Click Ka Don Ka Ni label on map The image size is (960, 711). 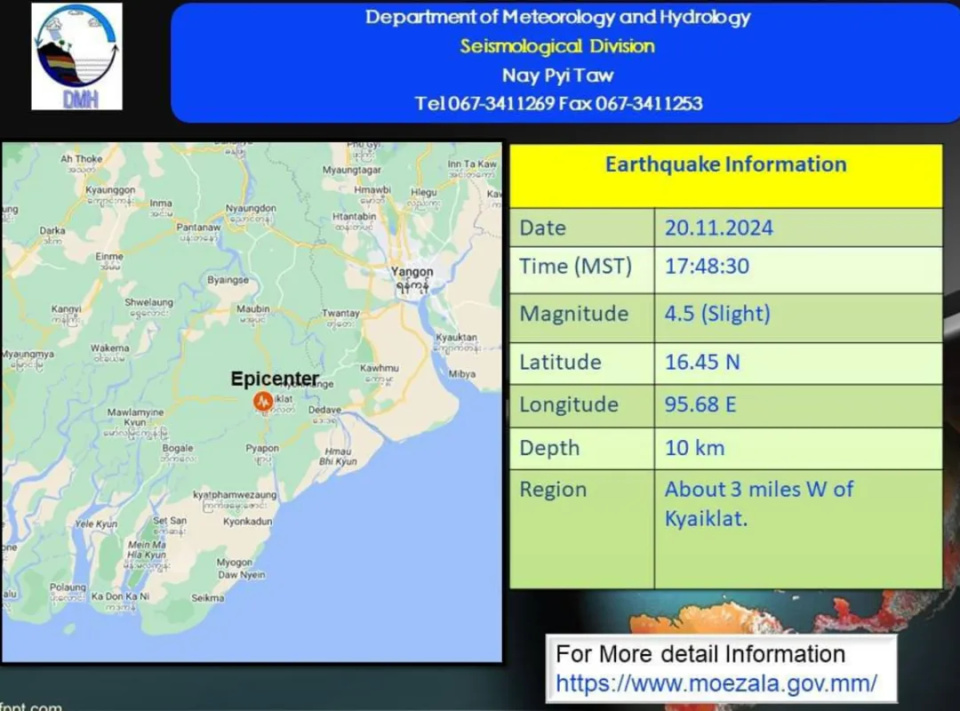[x=120, y=596]
